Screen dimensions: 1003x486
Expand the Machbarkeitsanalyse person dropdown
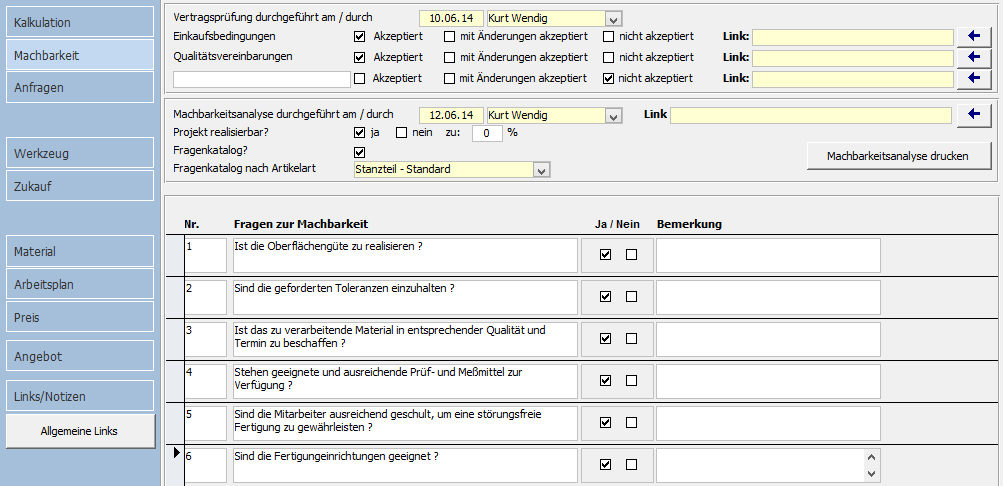(x=614, y=116)
